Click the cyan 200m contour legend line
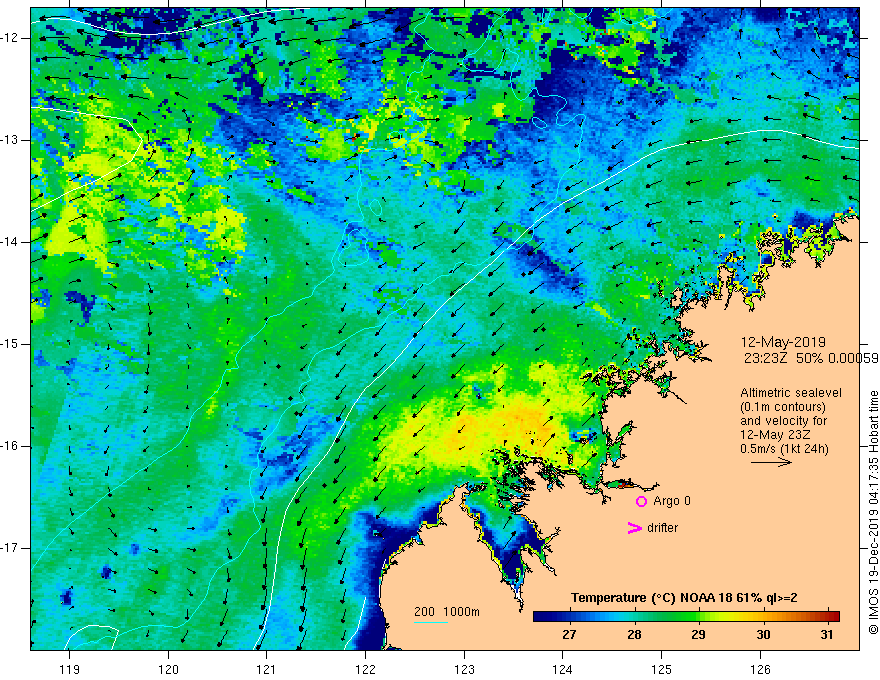This screenshot has width=880, height=680. [x=430, y=622]
